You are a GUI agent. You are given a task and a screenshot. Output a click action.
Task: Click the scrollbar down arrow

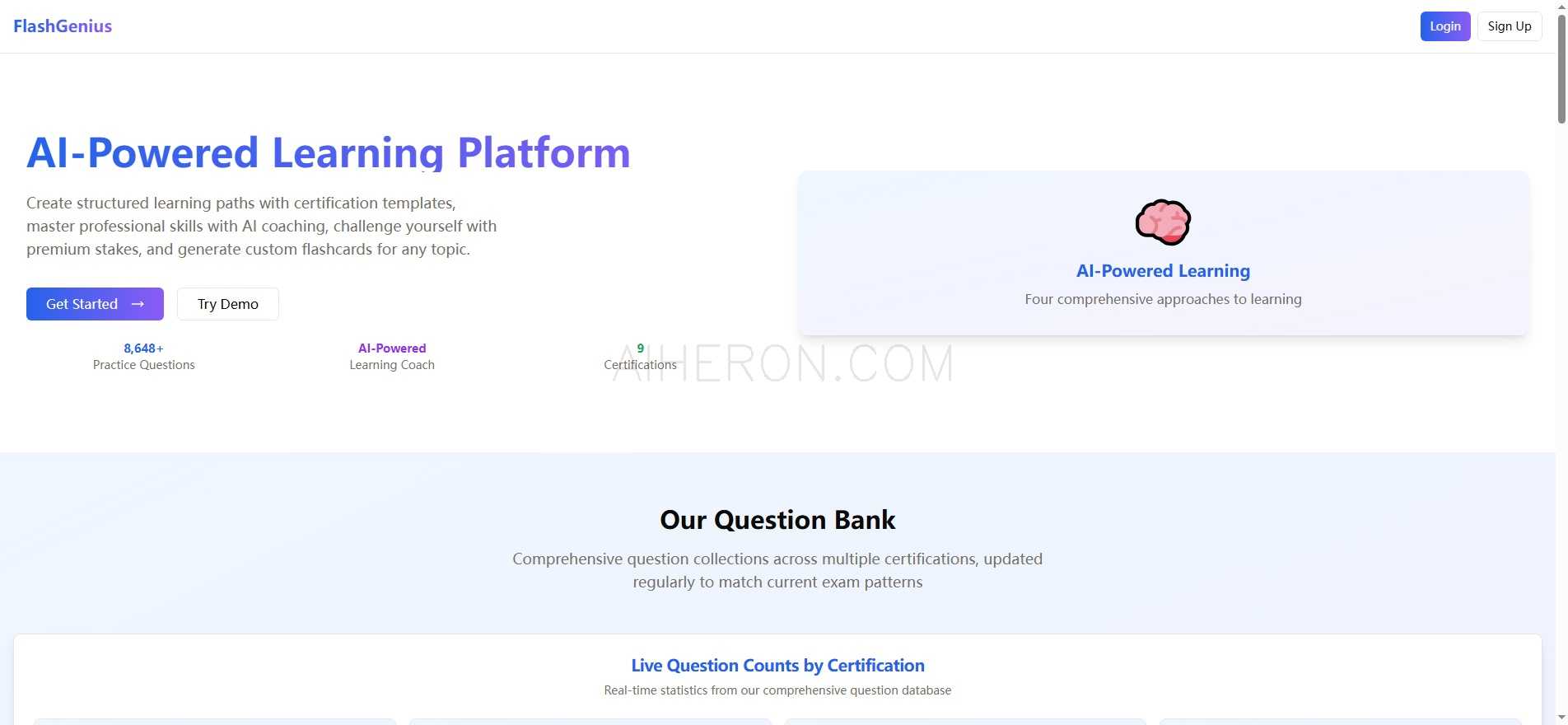(1561, 718)
